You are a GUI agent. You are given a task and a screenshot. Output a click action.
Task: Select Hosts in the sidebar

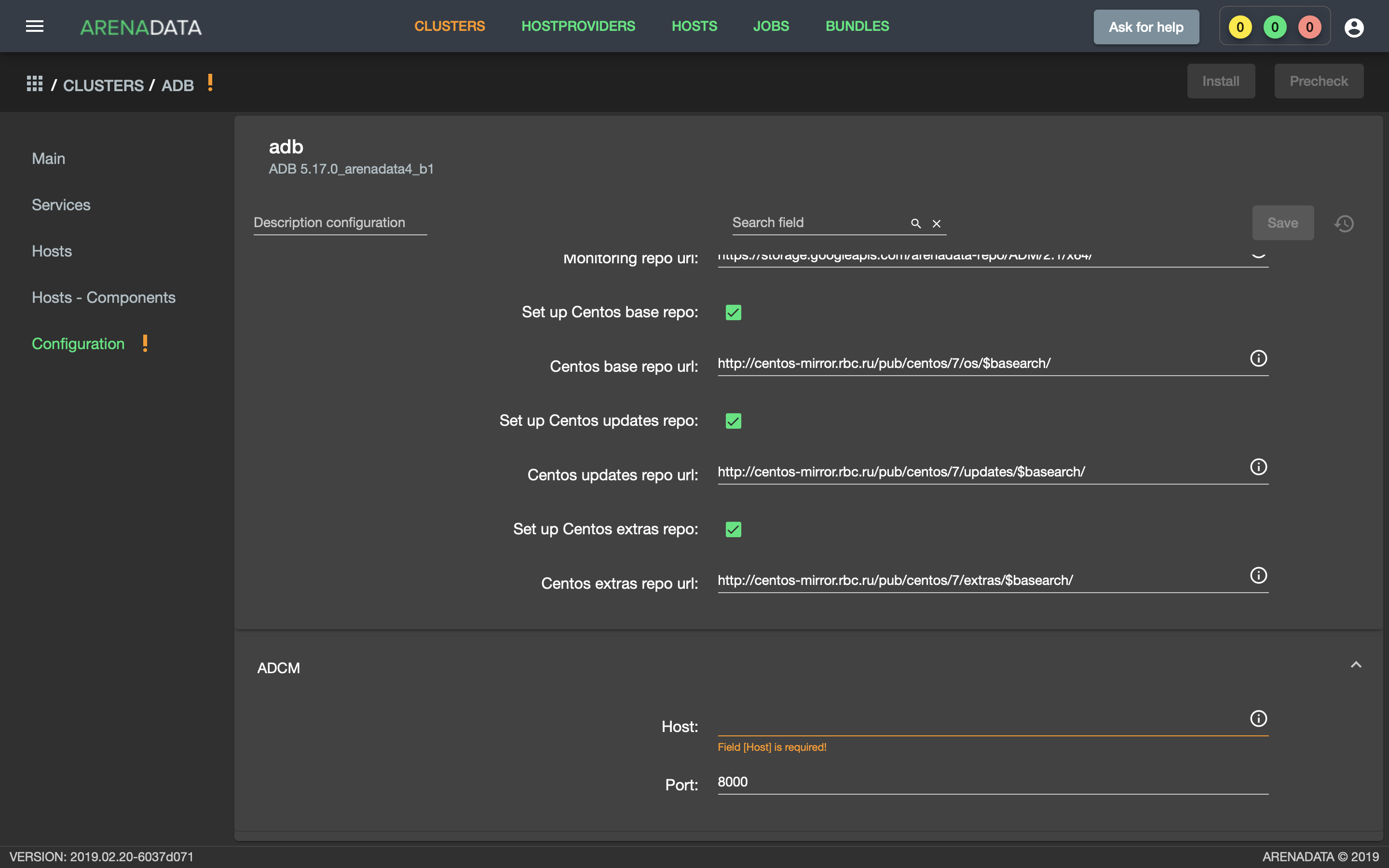[x=52, y=251]
